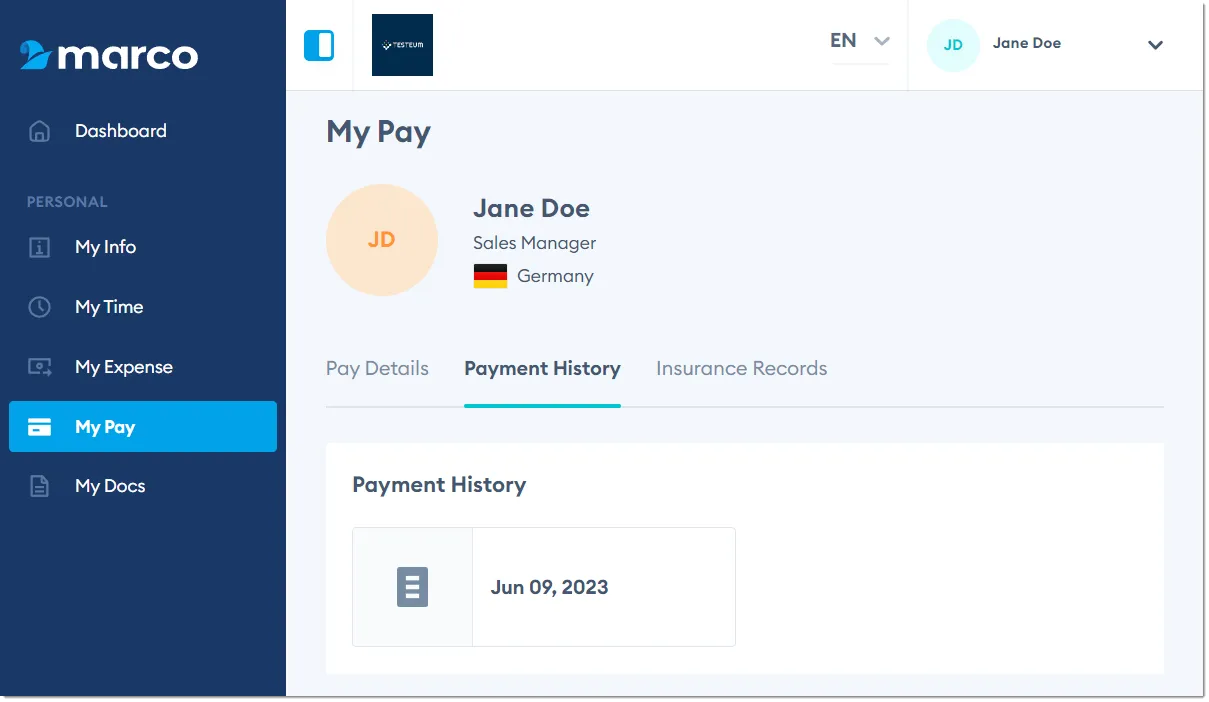This screenshot has width=1209, height=702.
Task: Click the My Pay page heading
Action: coord(378,132)
